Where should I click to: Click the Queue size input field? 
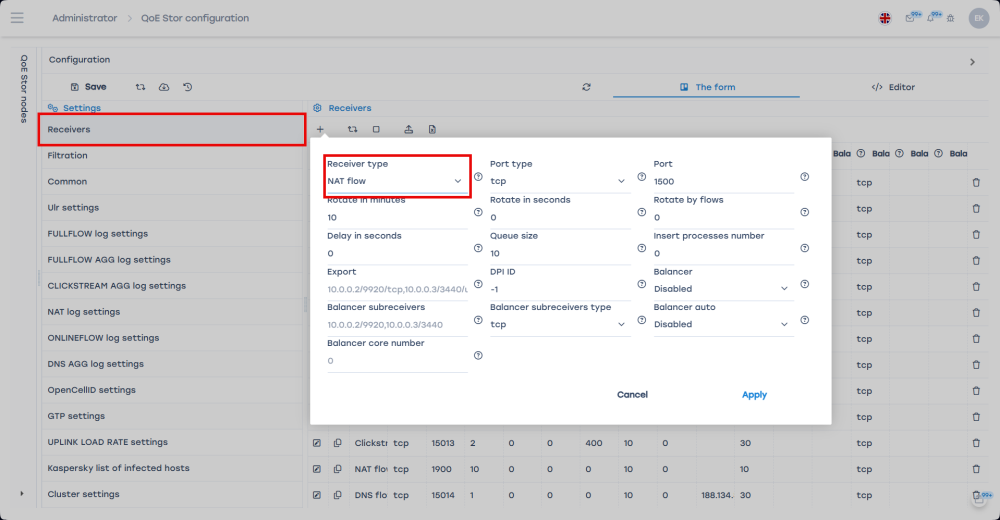(558, 253)
